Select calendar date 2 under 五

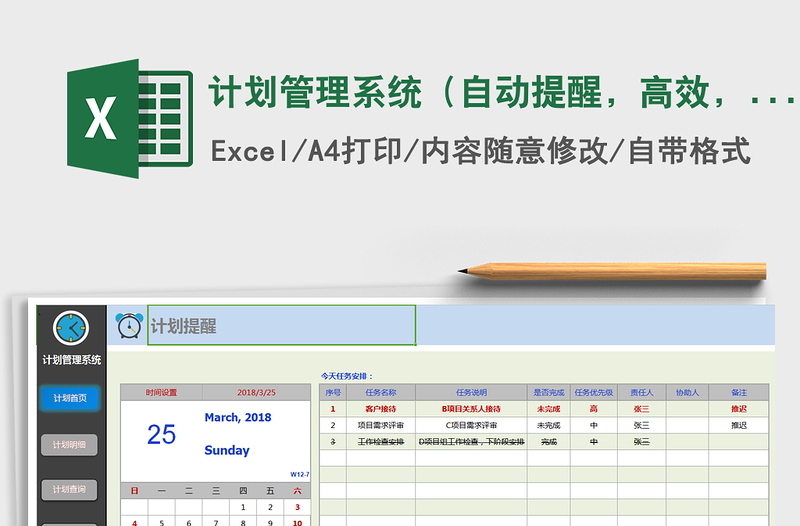pyautogui.click(x=270, y=507)
